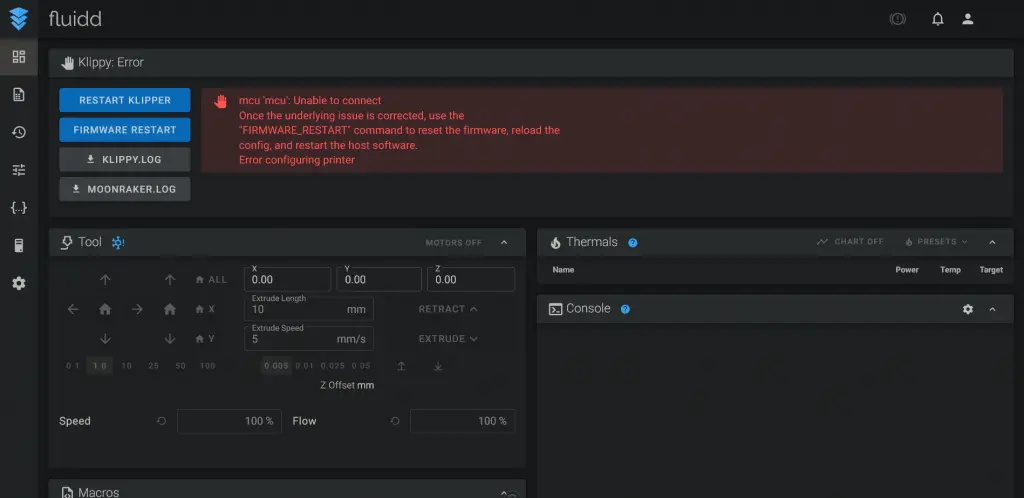Screen dimensions: 1024x498
Task: Open the G-code files sidebar icon
Action: (x=19, y=95)
